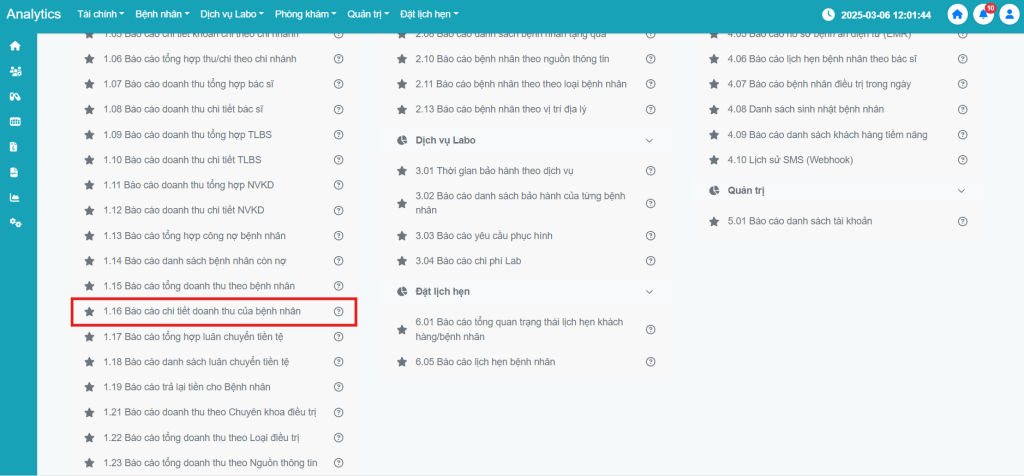Open the settings gears icon in sidebar
This screenshot has width=1024, height=476.
pos(15,222)
